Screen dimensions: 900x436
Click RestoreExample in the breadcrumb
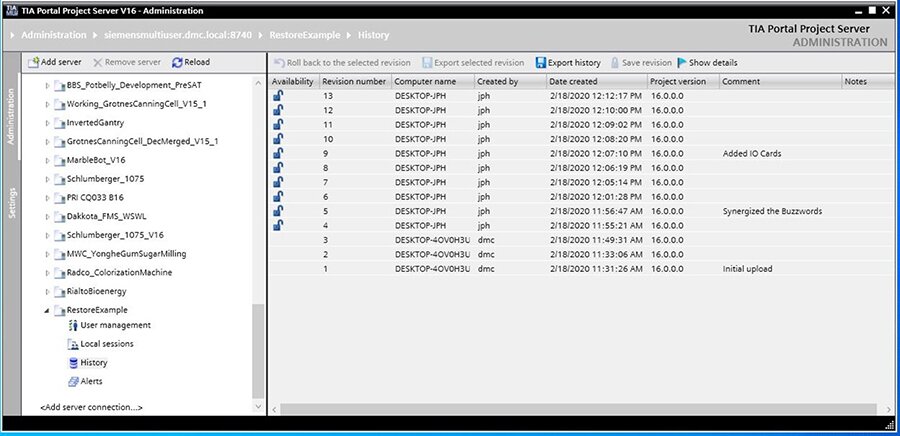coord(305,35)
